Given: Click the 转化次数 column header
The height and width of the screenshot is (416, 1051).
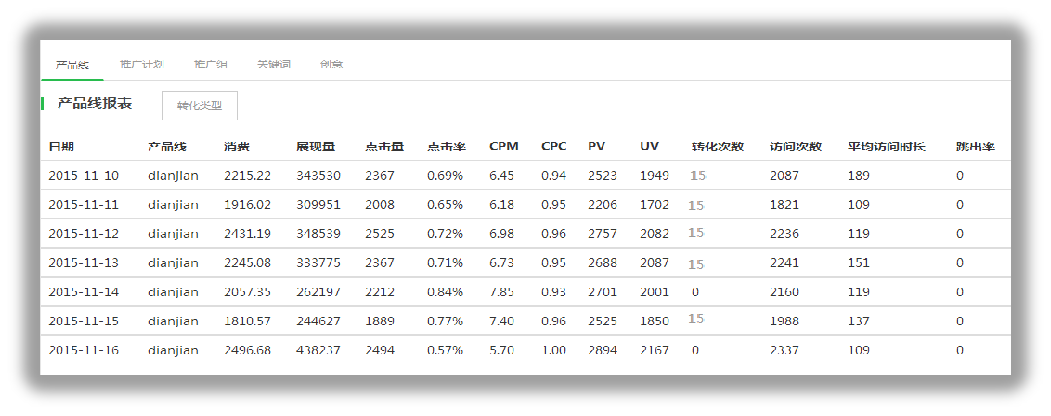Looking at the screenshot, I should 717,146.
